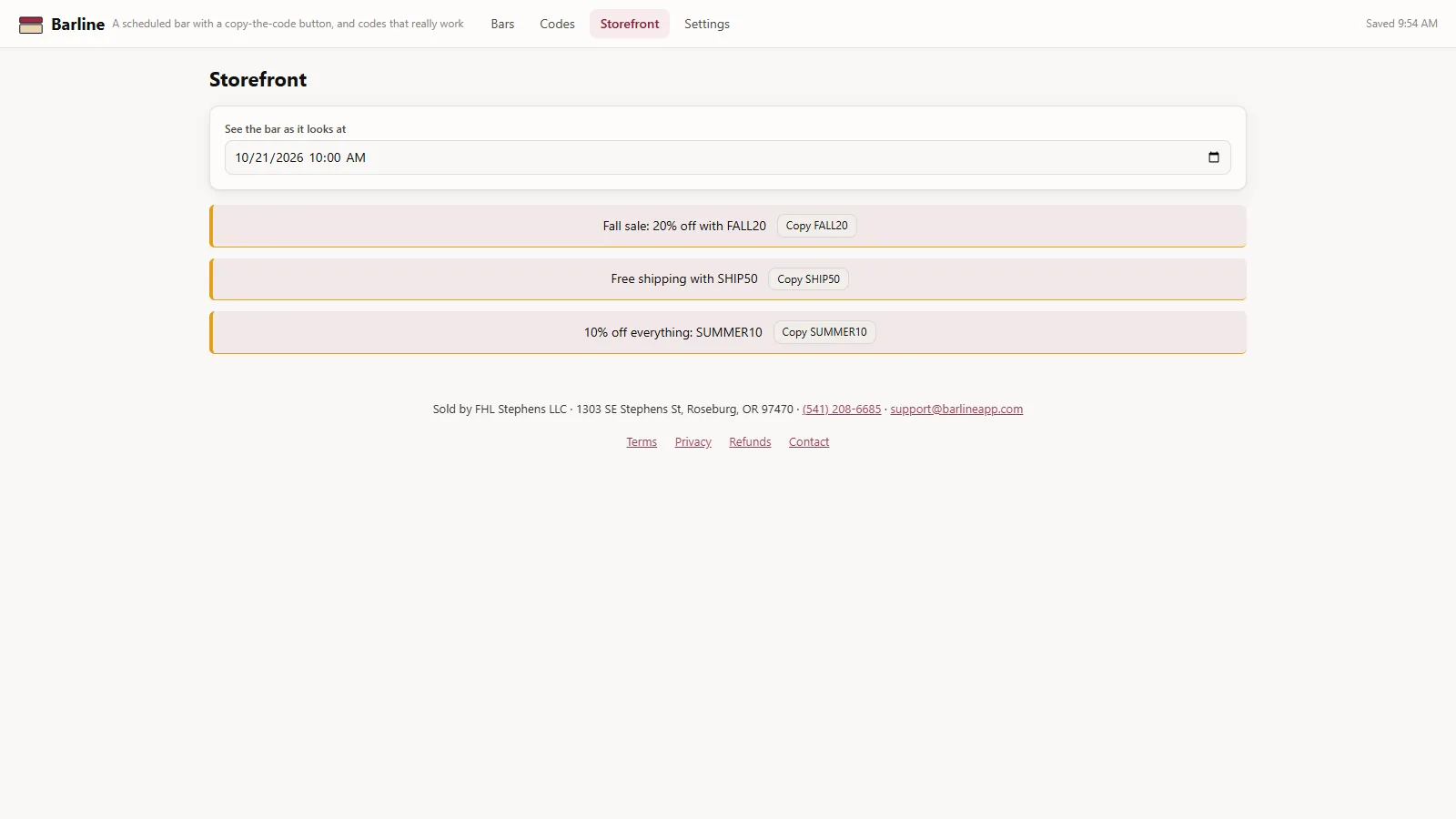Click the Barline logo icon
This screenshot has width=1456, height=819.
31,25
